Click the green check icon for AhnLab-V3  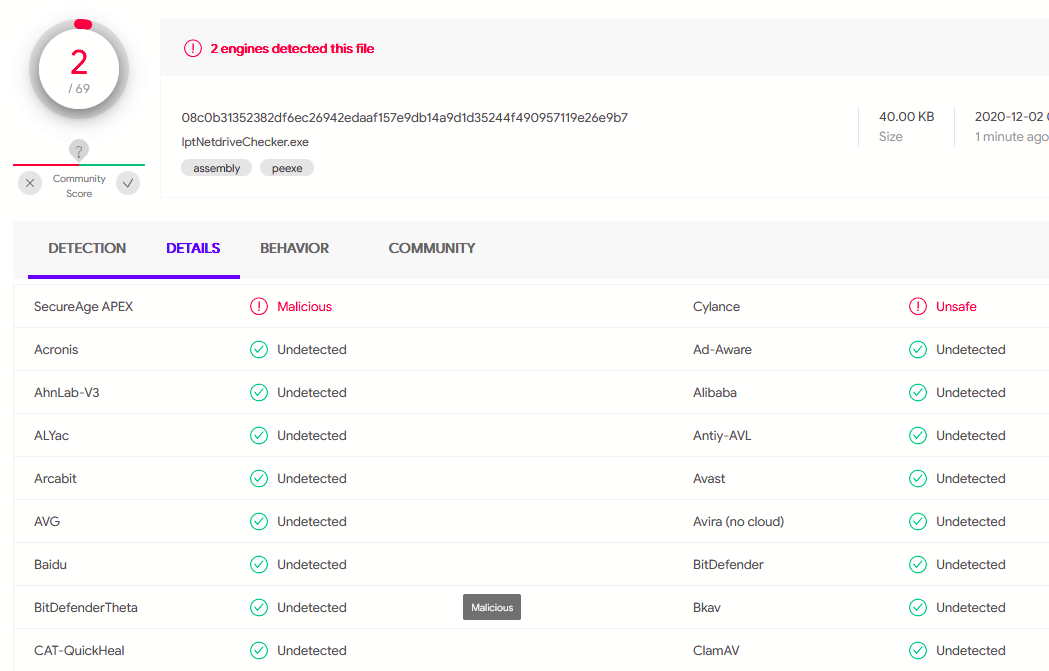(x=259, y=393)
